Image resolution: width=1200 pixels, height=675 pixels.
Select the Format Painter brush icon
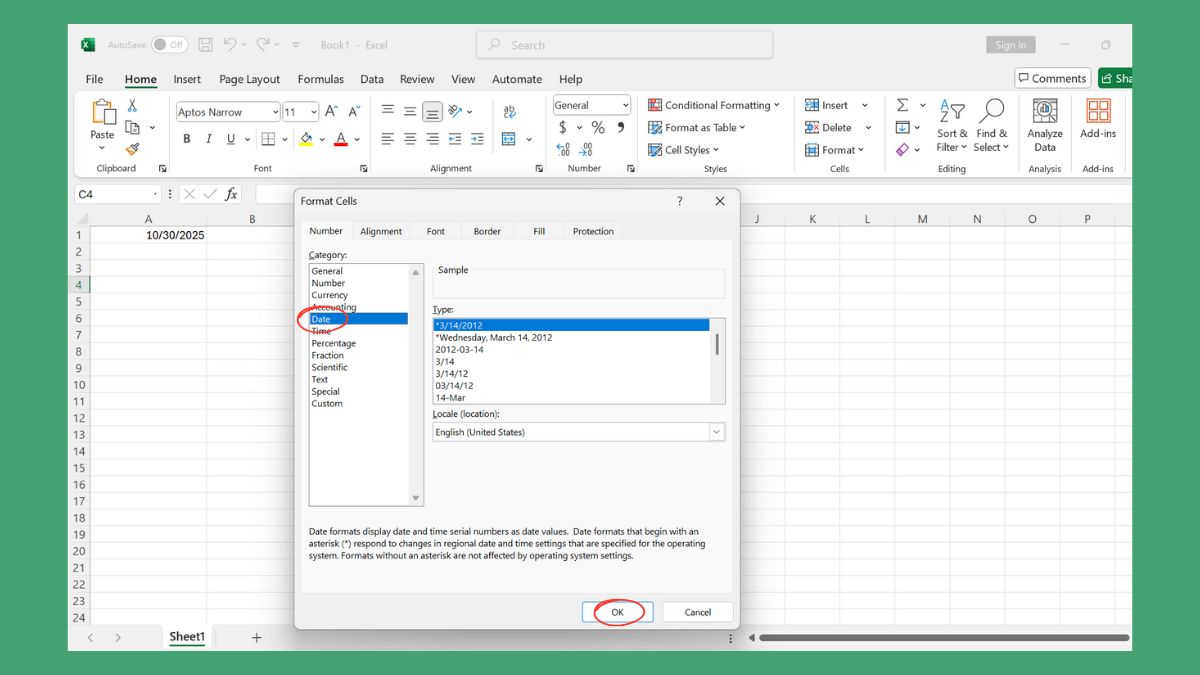coord(132,149)
